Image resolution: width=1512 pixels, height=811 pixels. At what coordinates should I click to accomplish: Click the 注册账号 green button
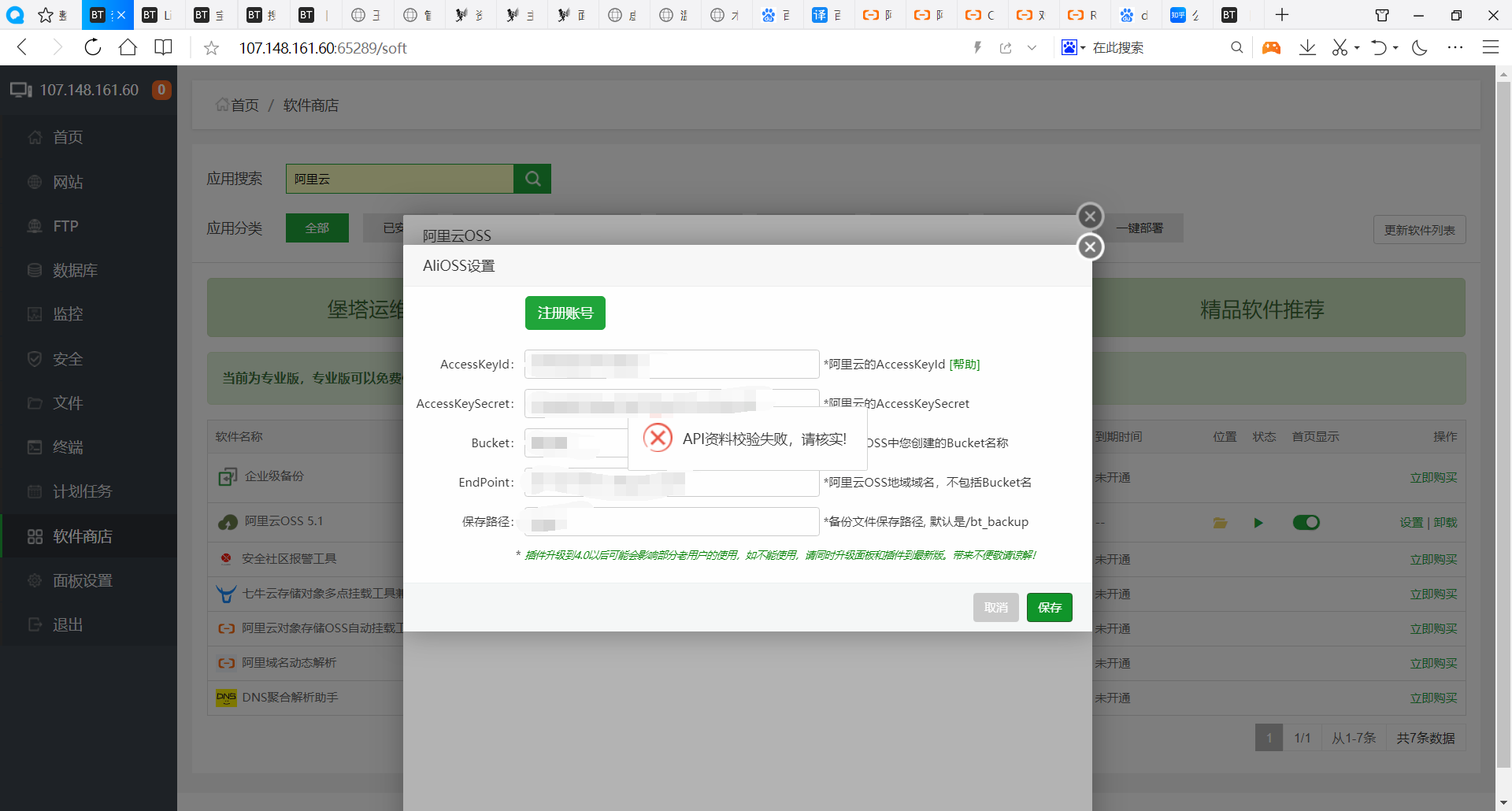pos(565,313)
